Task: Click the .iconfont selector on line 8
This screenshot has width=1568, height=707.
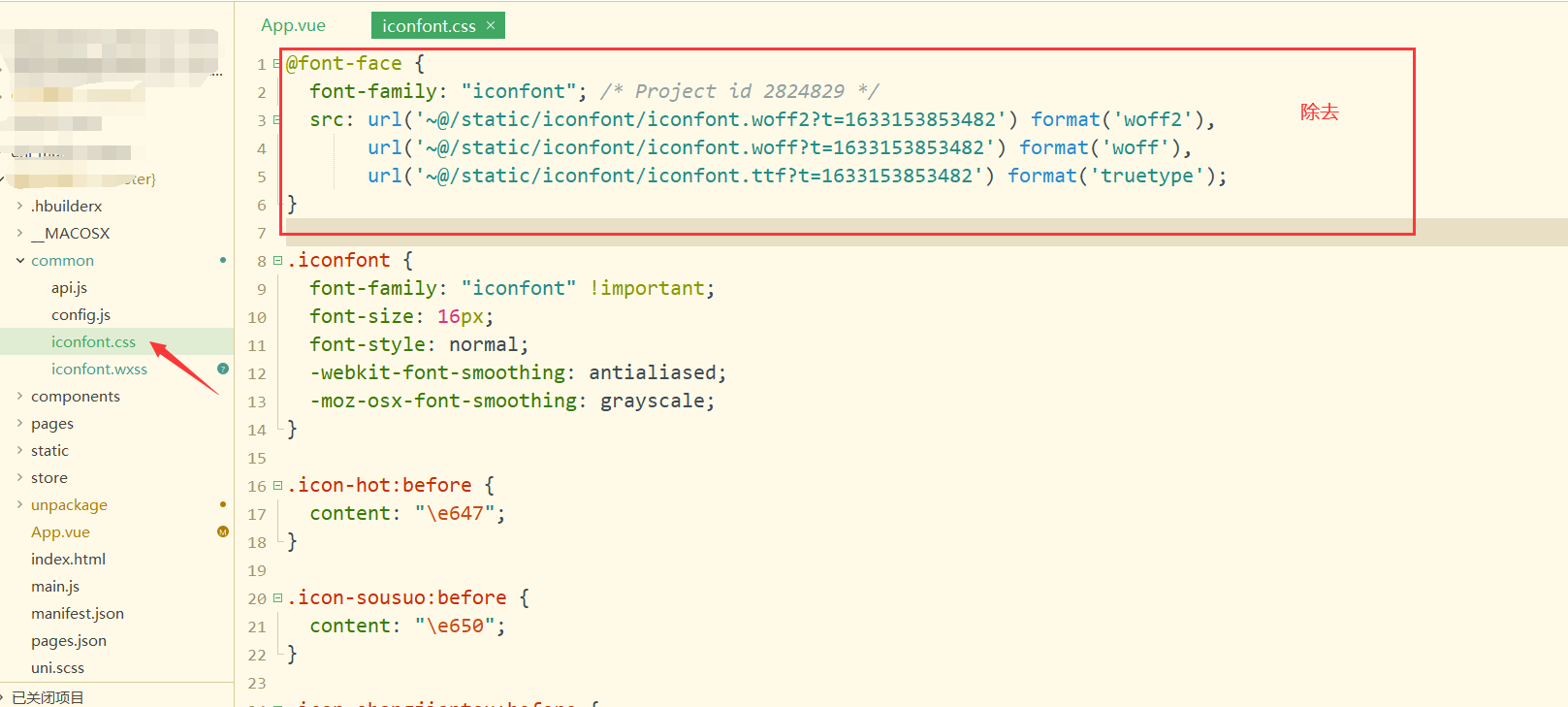Action: click(338, 260)
